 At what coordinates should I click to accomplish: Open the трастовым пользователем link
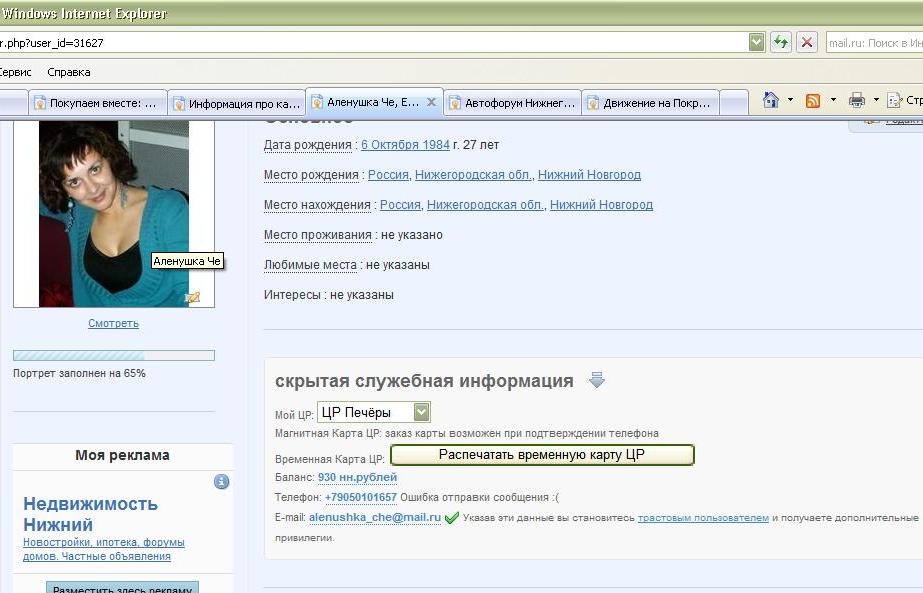pyautogui.click(x=703, y=518)
